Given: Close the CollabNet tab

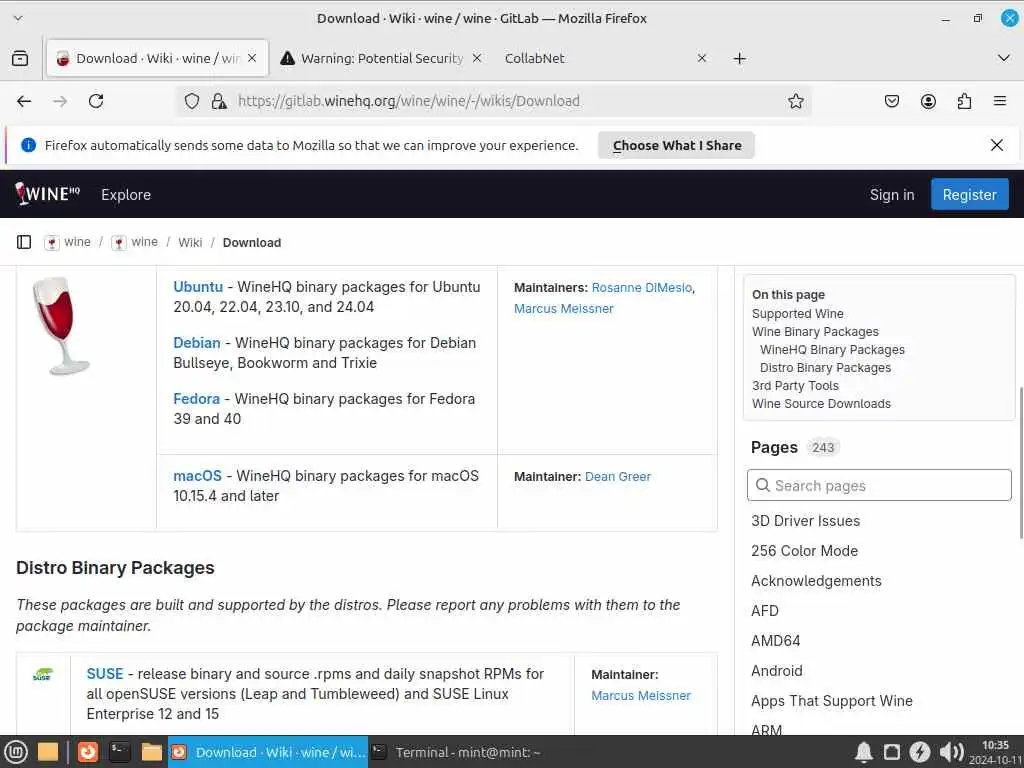Looking at the screenshot, I should point(702,58).
